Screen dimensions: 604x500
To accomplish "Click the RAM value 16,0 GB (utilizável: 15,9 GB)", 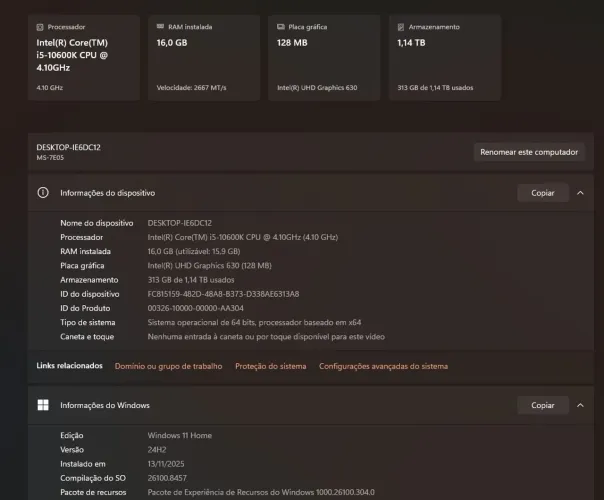I will (x=194, y=252).
